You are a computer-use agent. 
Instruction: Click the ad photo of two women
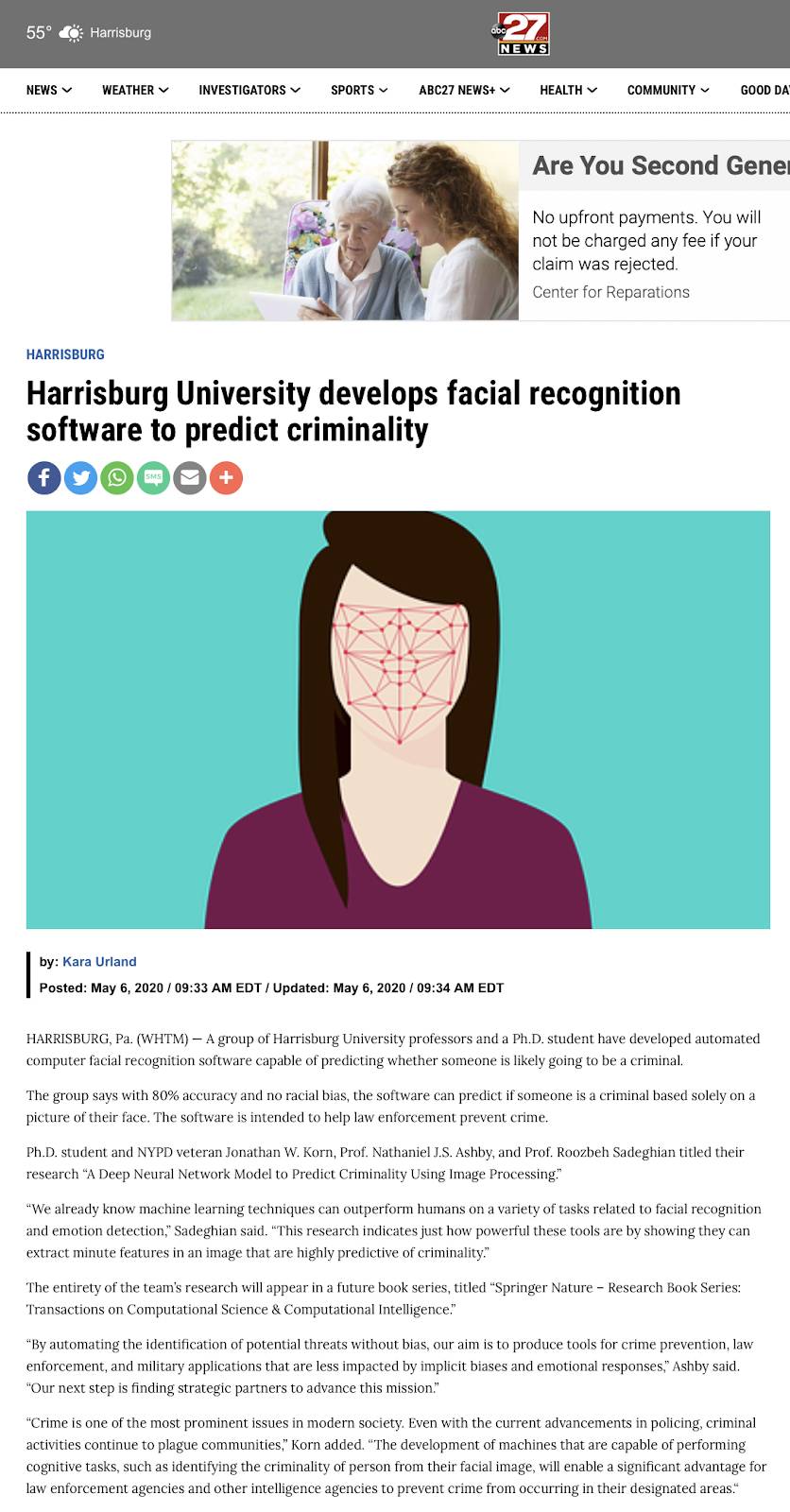click(345, 231)
